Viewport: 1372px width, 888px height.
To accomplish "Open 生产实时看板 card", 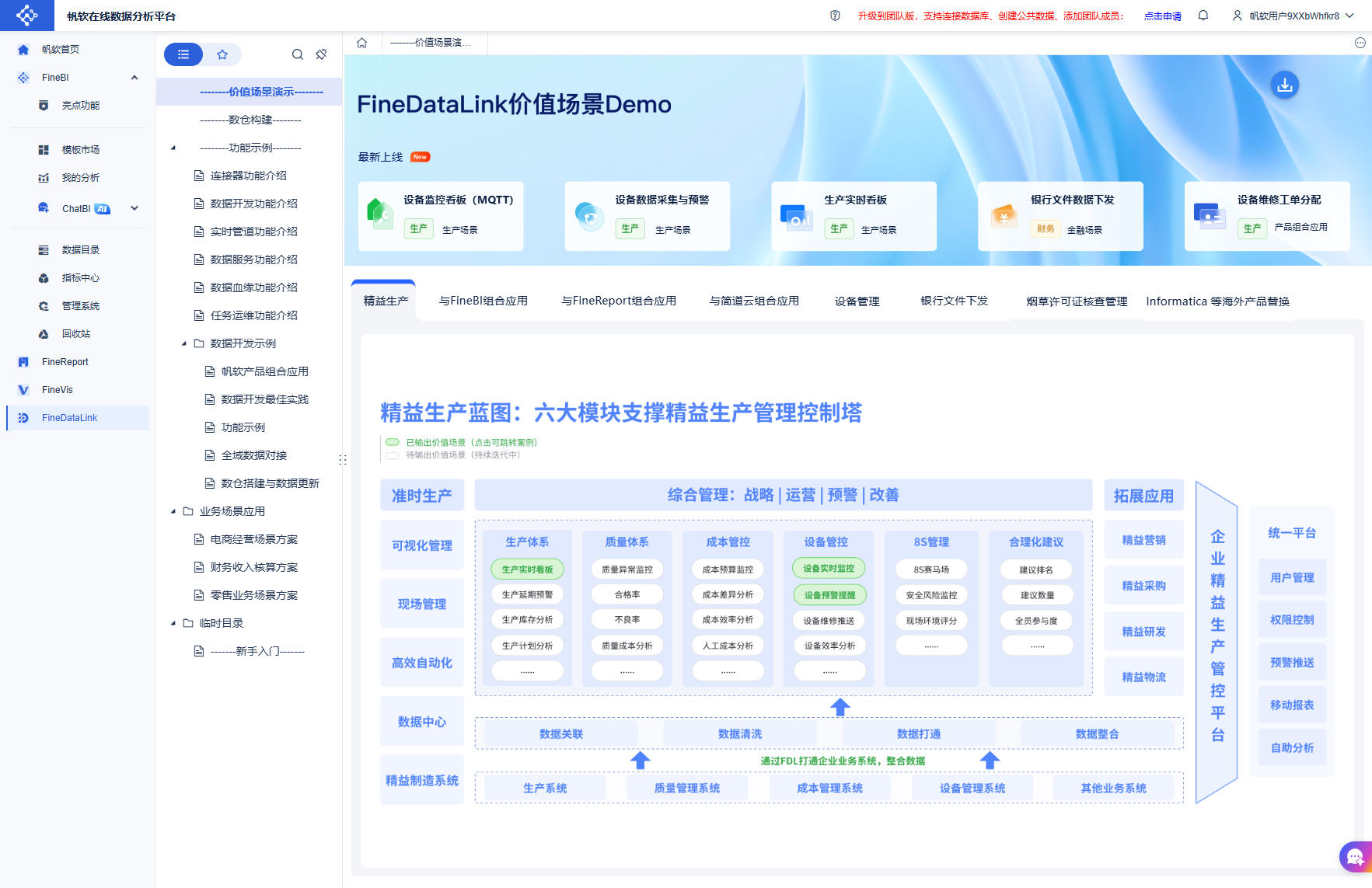I will [854, 216].
